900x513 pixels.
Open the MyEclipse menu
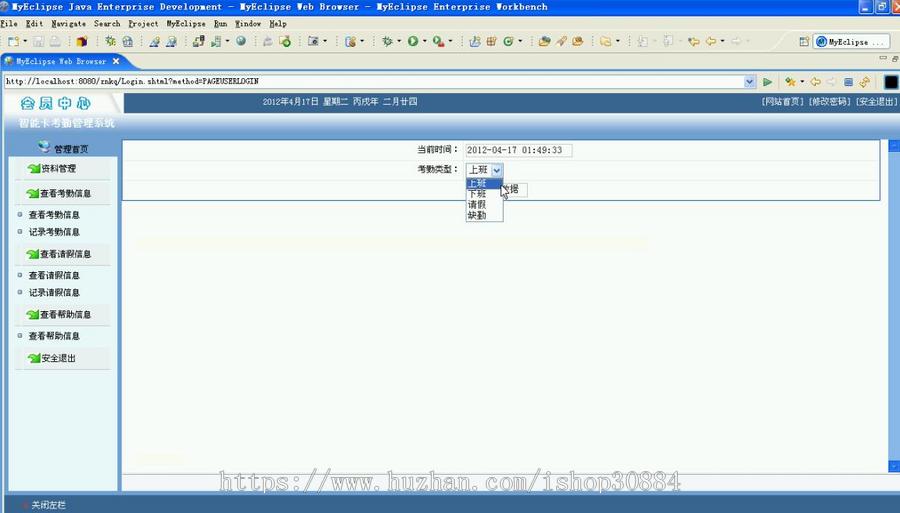click(x=186, y=24)
